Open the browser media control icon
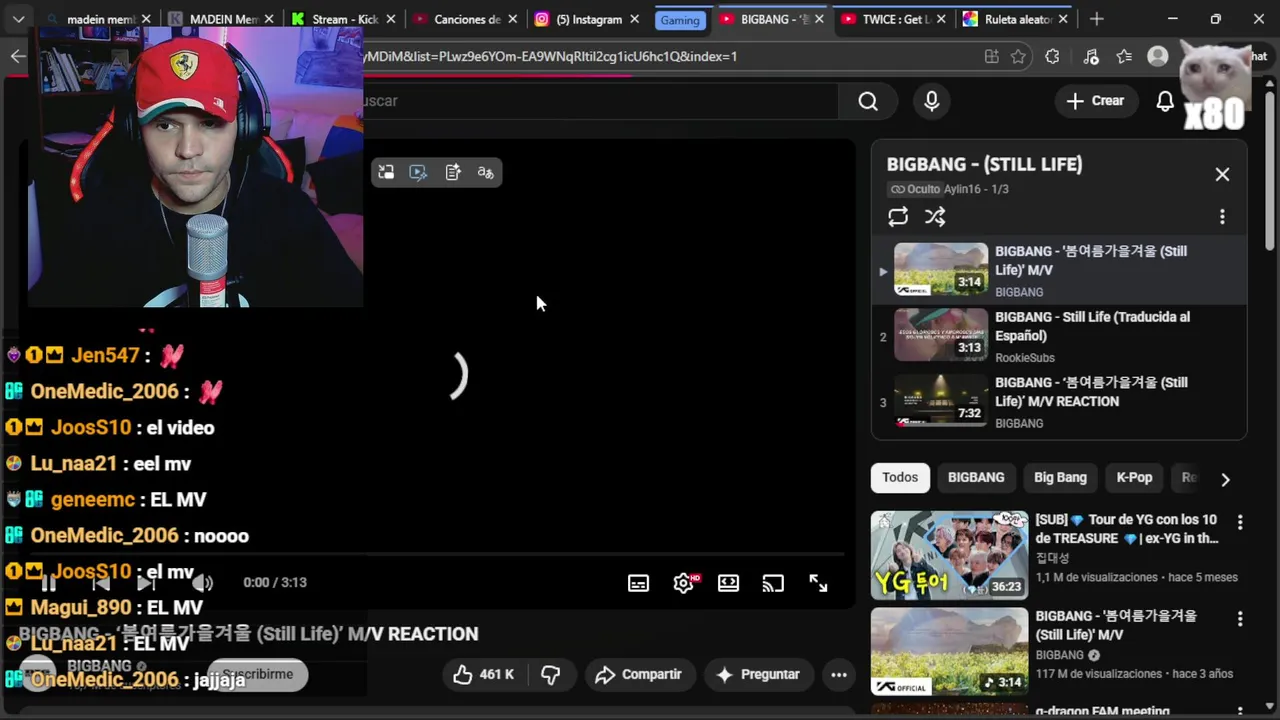 [x=1091, y=57]
